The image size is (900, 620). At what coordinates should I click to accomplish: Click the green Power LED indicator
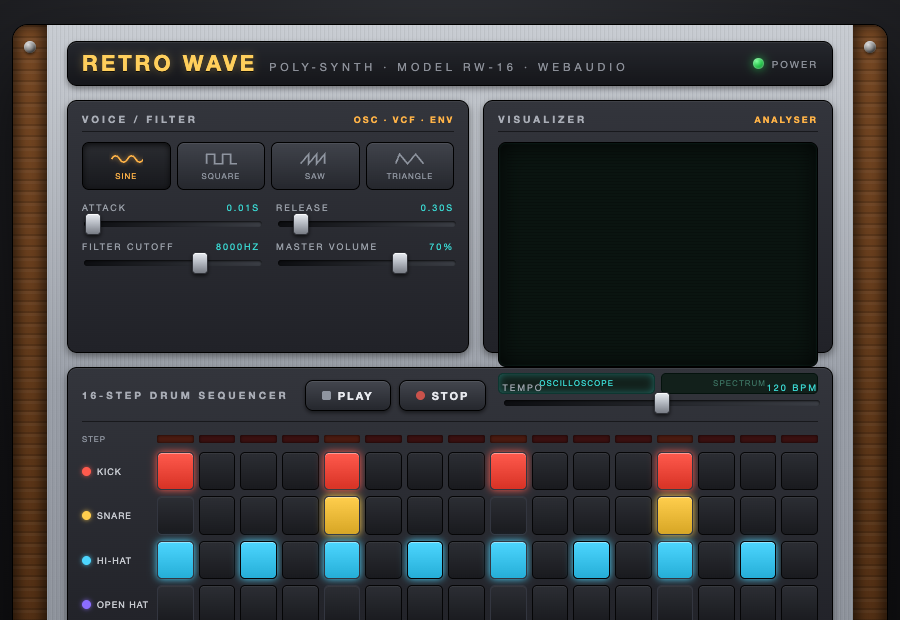pyautogui.click(x=758, y=64)
